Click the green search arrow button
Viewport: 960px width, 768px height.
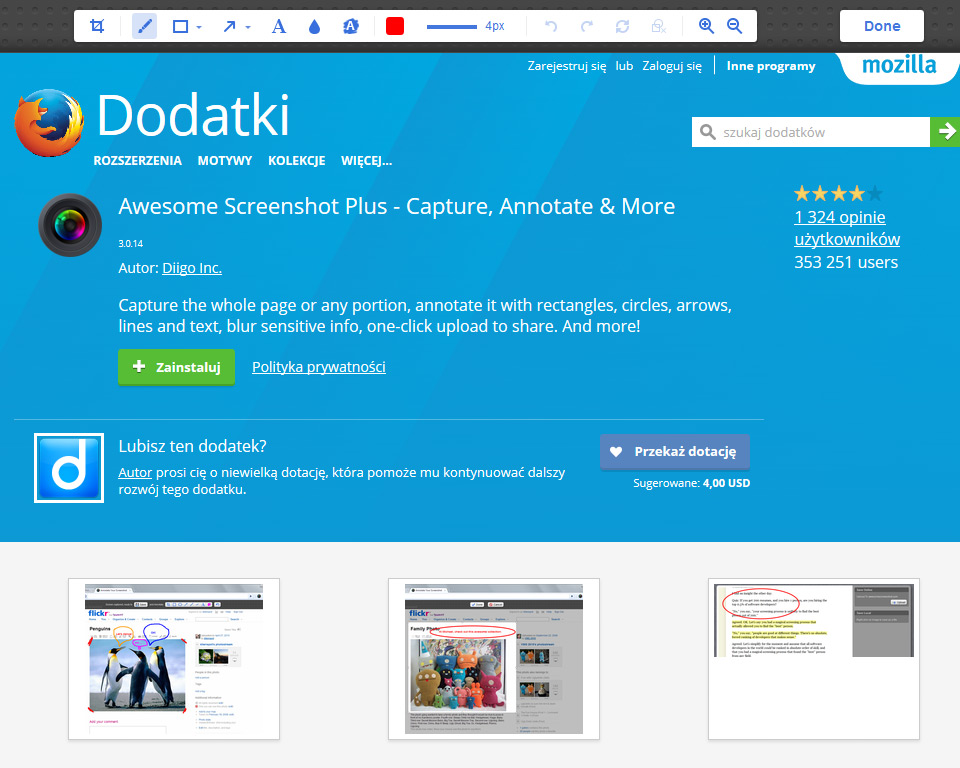pos(945,132)
